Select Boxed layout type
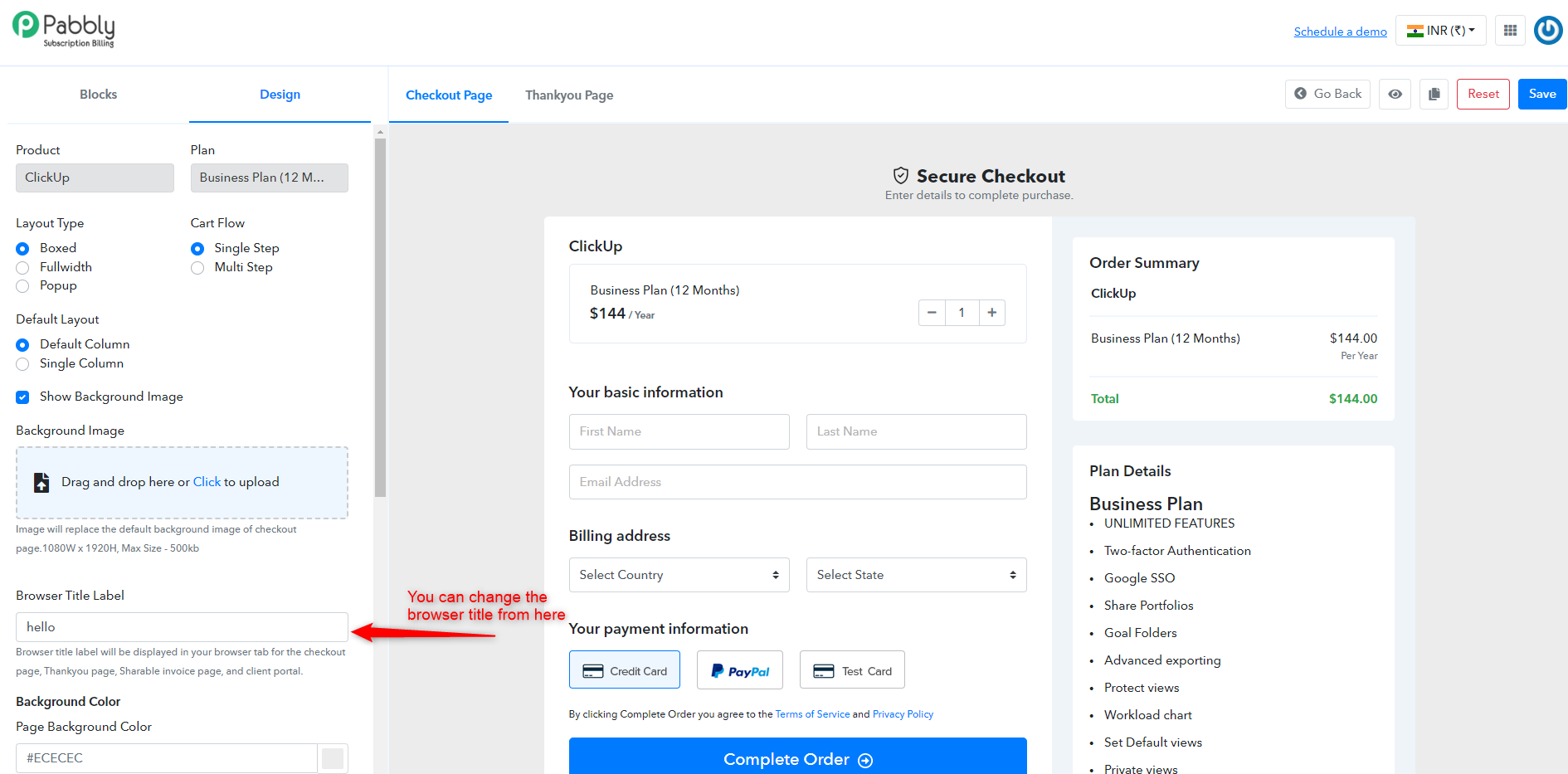Screen dimensions: 1568x774 point(22,248)
